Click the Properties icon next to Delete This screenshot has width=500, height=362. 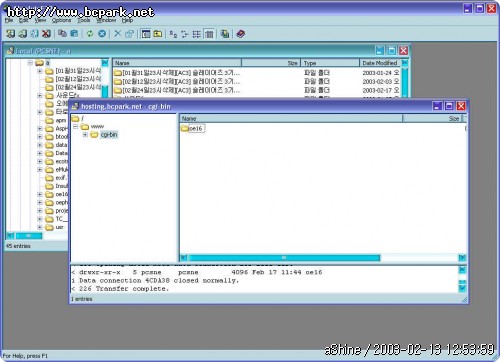[x=129, y=34]
